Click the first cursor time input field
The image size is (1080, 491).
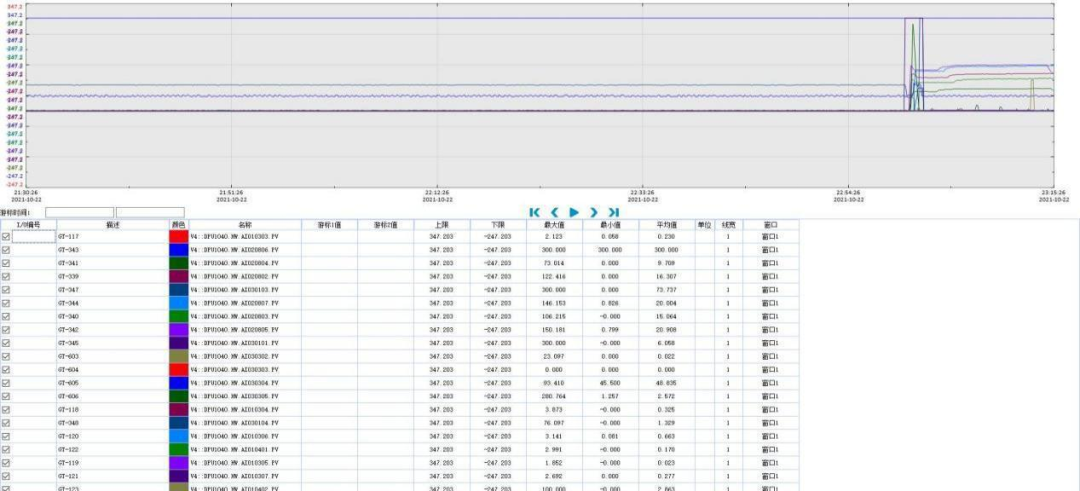tap(79, 213)
